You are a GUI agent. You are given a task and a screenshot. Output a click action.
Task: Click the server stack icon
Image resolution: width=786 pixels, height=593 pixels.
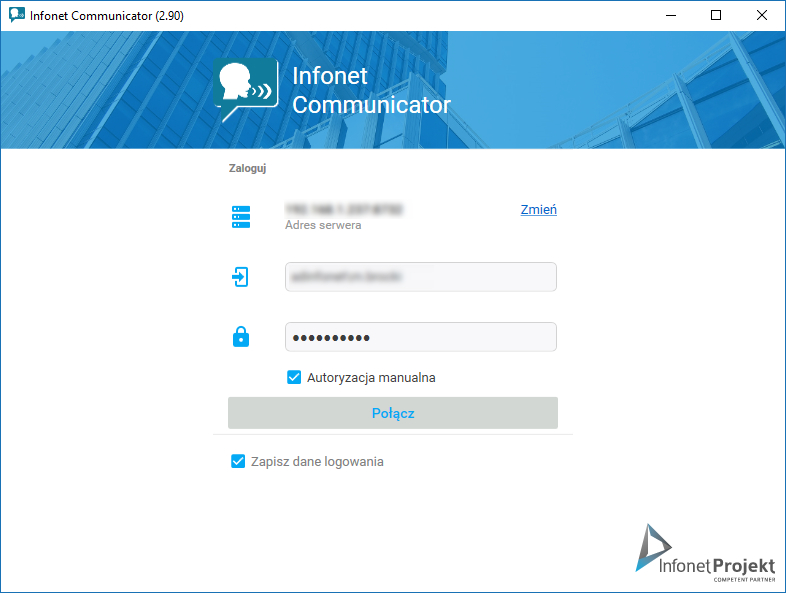241,217
